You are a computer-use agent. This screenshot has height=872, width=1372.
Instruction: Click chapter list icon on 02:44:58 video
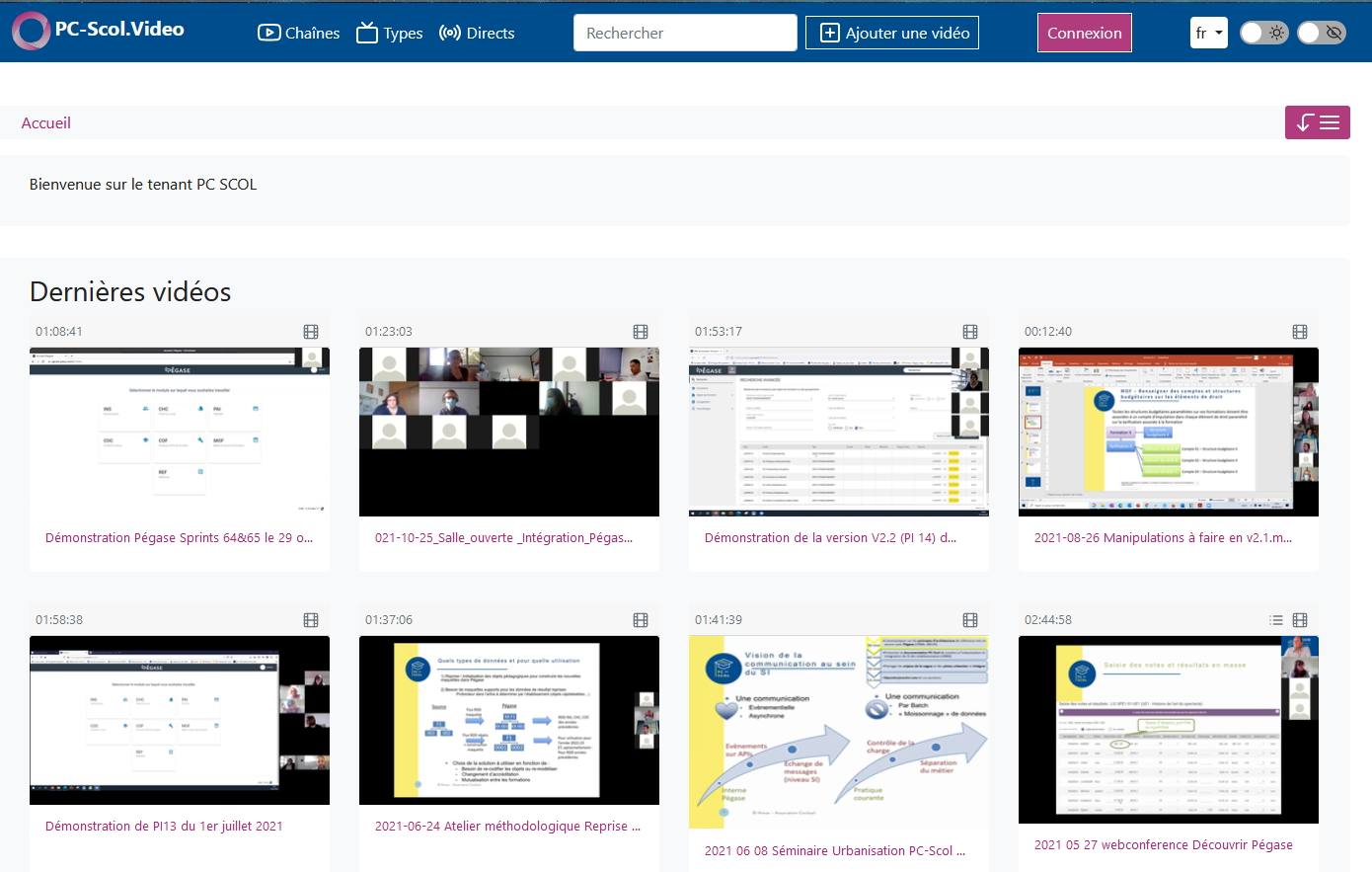(1276, 620)
